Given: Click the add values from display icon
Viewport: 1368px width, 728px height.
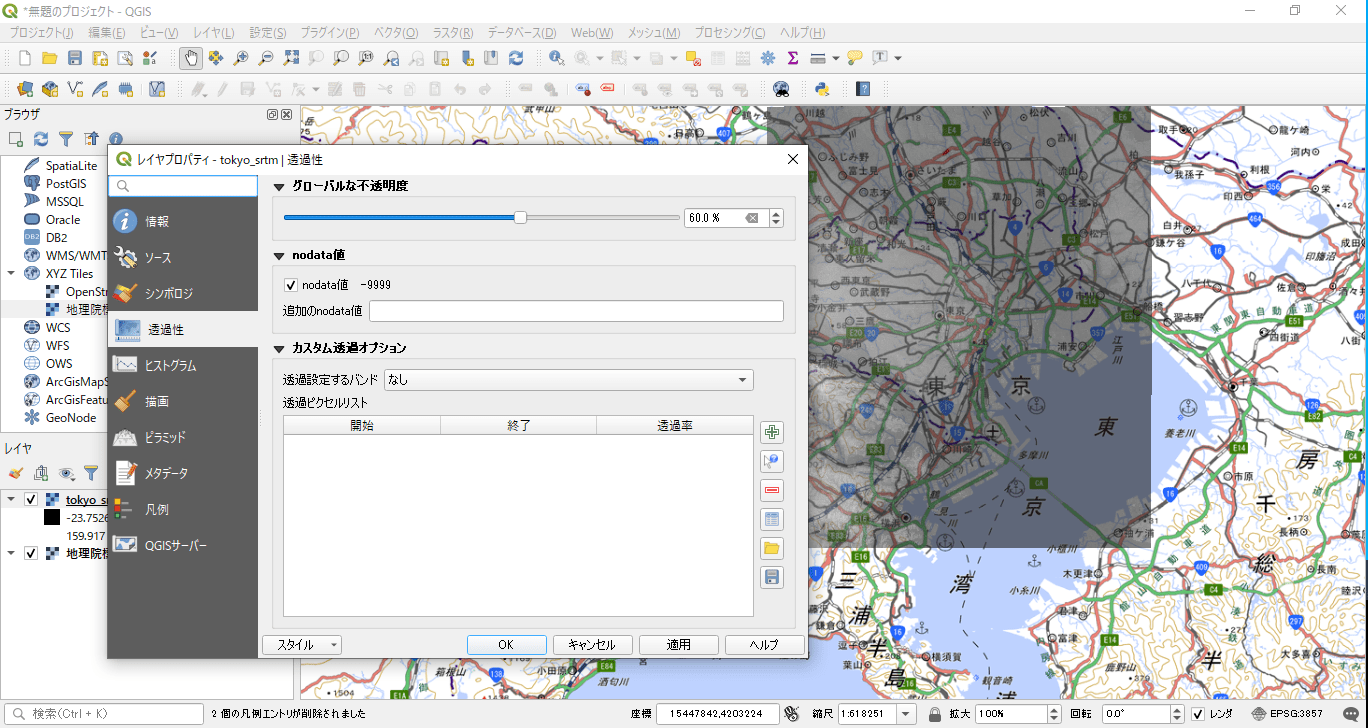Looking at the screenshot, I should [x=772, y=462].
